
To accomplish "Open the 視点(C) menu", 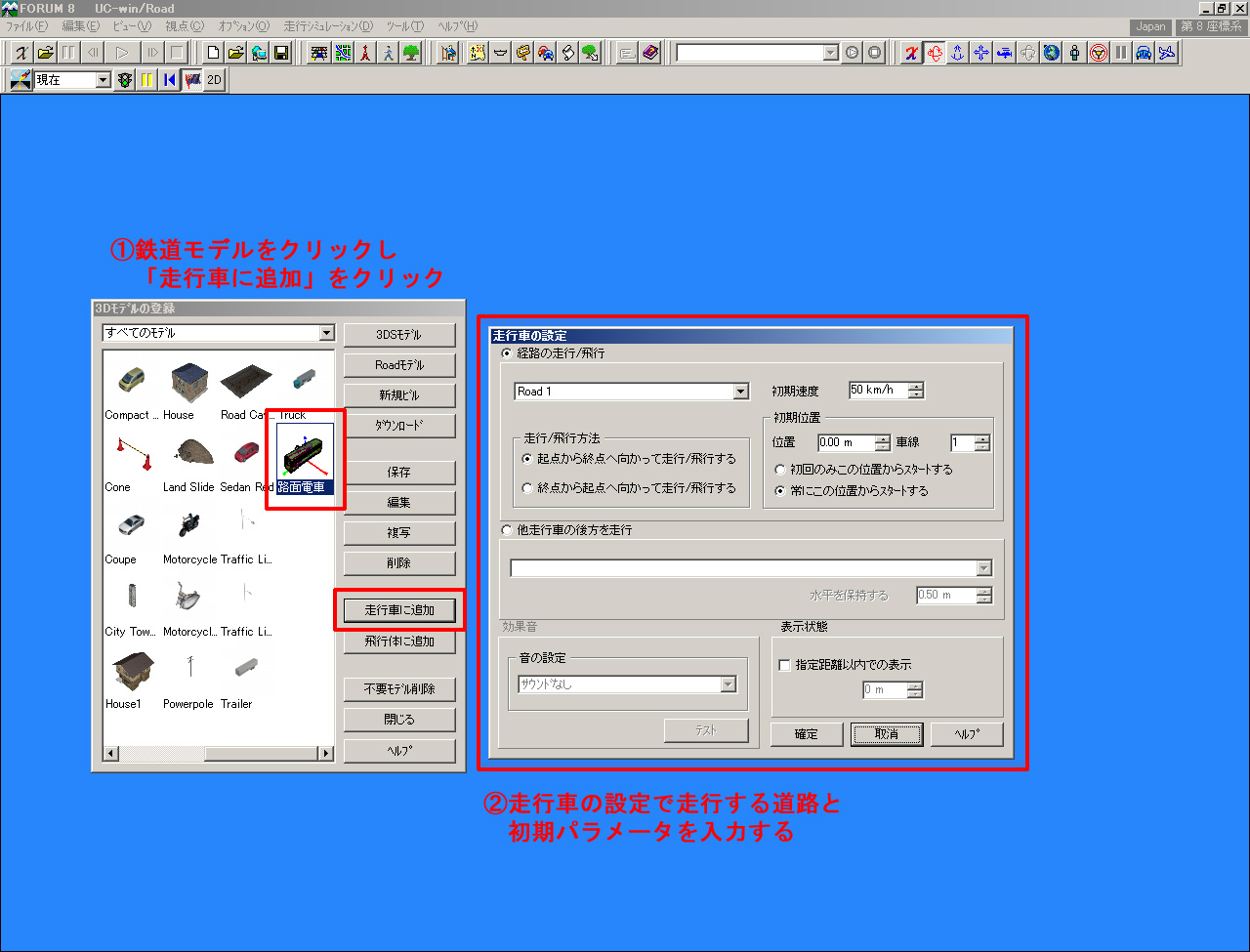I will point(185,26).
